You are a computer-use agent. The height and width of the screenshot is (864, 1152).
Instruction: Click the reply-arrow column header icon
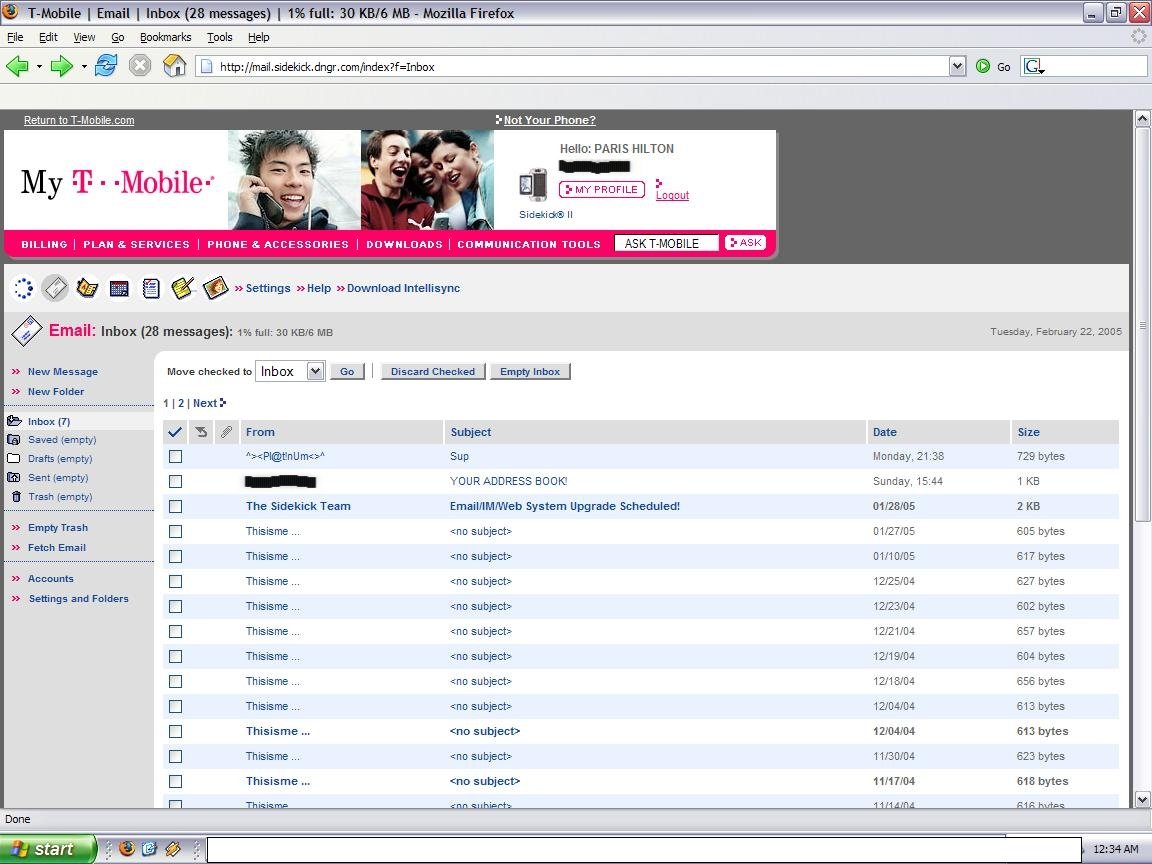pos(201,432)
